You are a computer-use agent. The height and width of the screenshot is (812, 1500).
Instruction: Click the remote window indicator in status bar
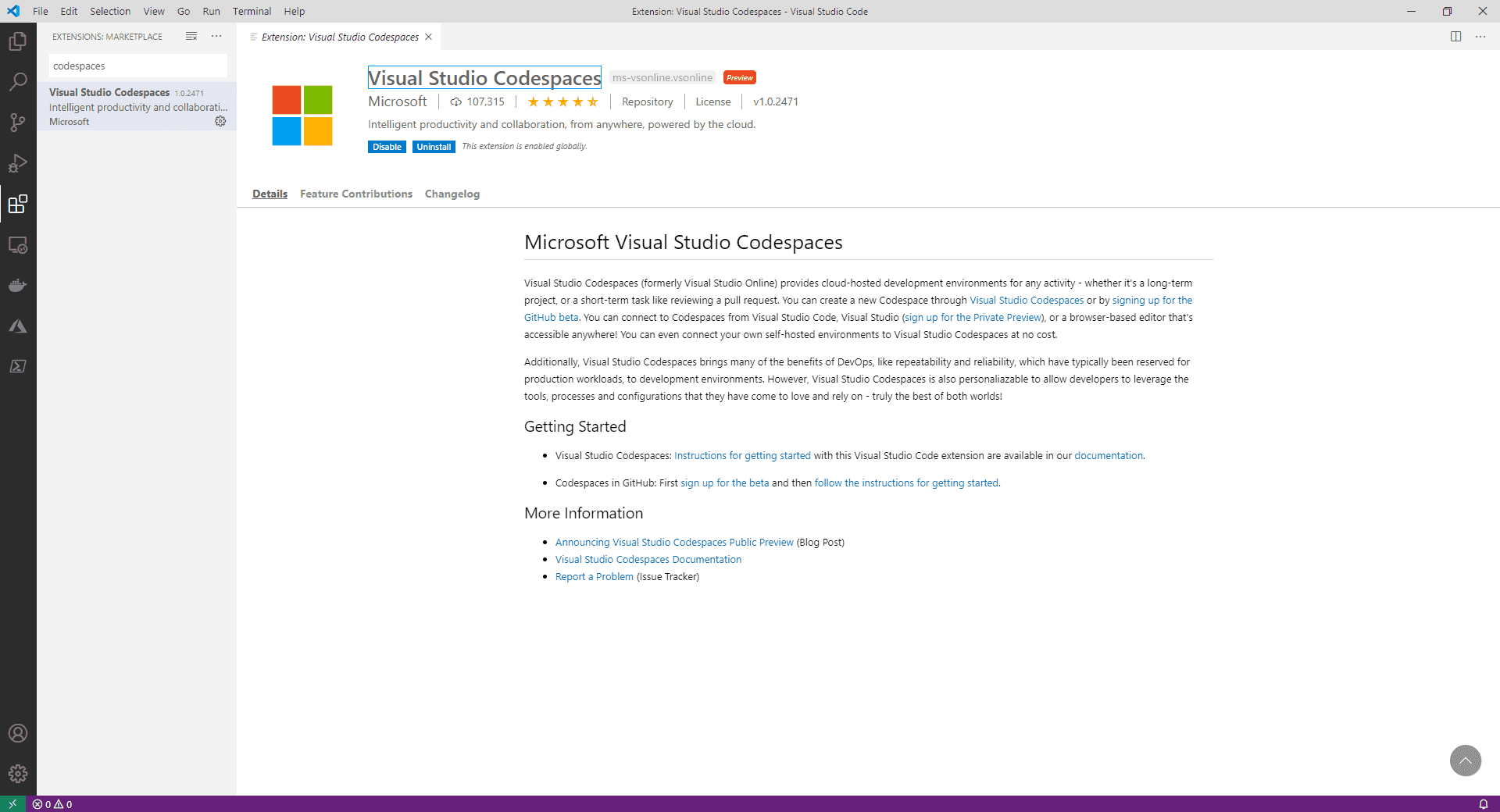pos(12,803)
